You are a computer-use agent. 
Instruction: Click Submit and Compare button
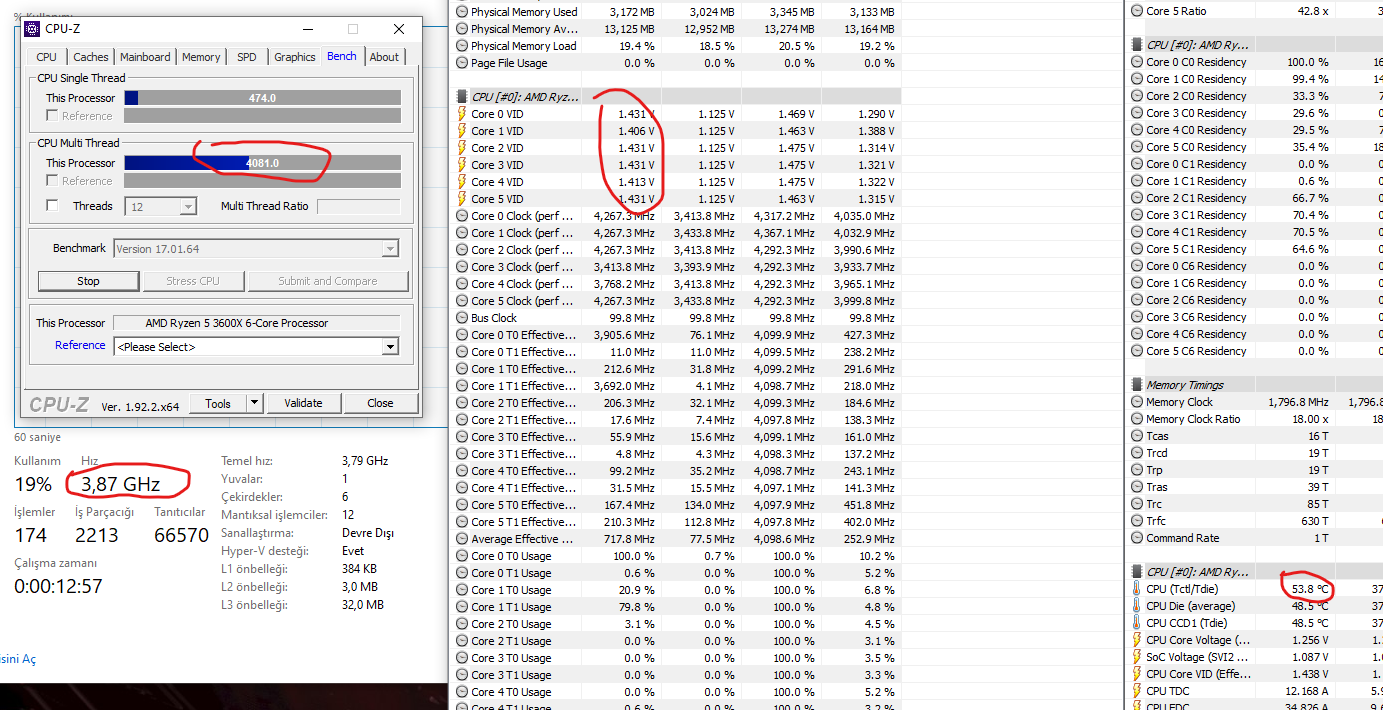(328, 281)
